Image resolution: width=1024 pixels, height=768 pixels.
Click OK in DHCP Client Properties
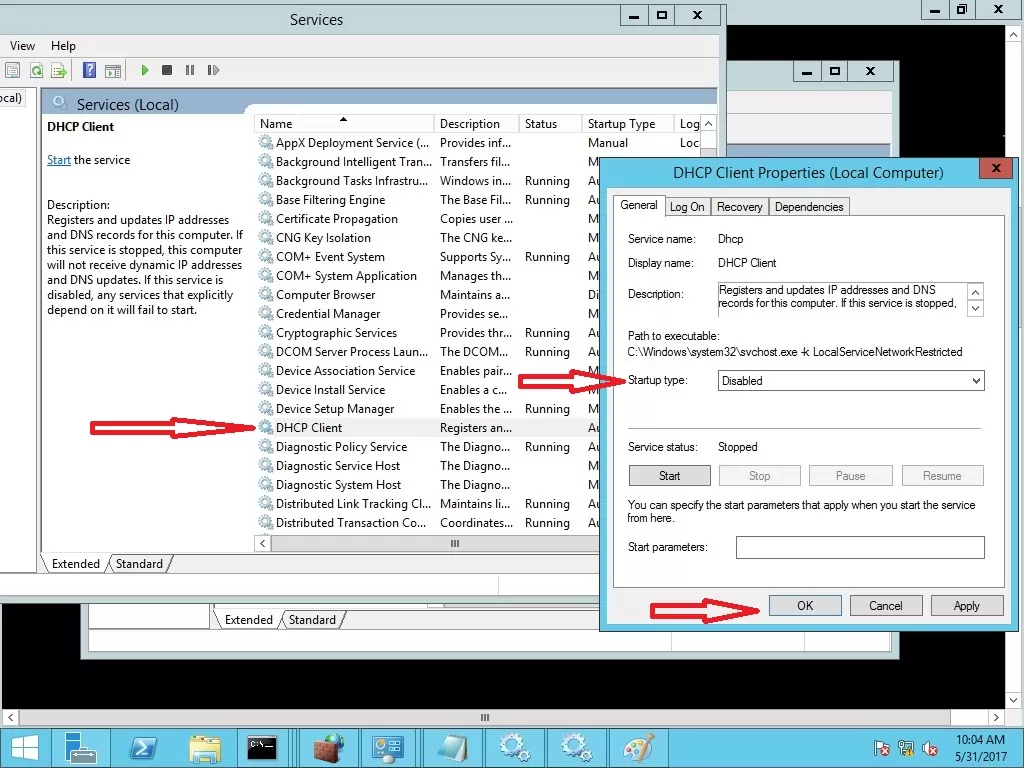tap(805, 605)
